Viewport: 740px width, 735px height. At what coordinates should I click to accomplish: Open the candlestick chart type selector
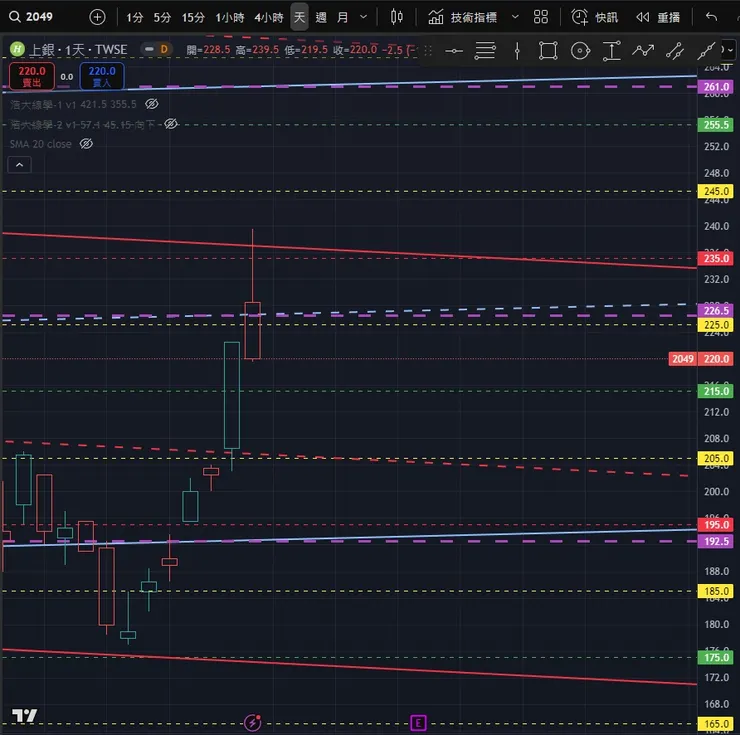coord(397,17)
